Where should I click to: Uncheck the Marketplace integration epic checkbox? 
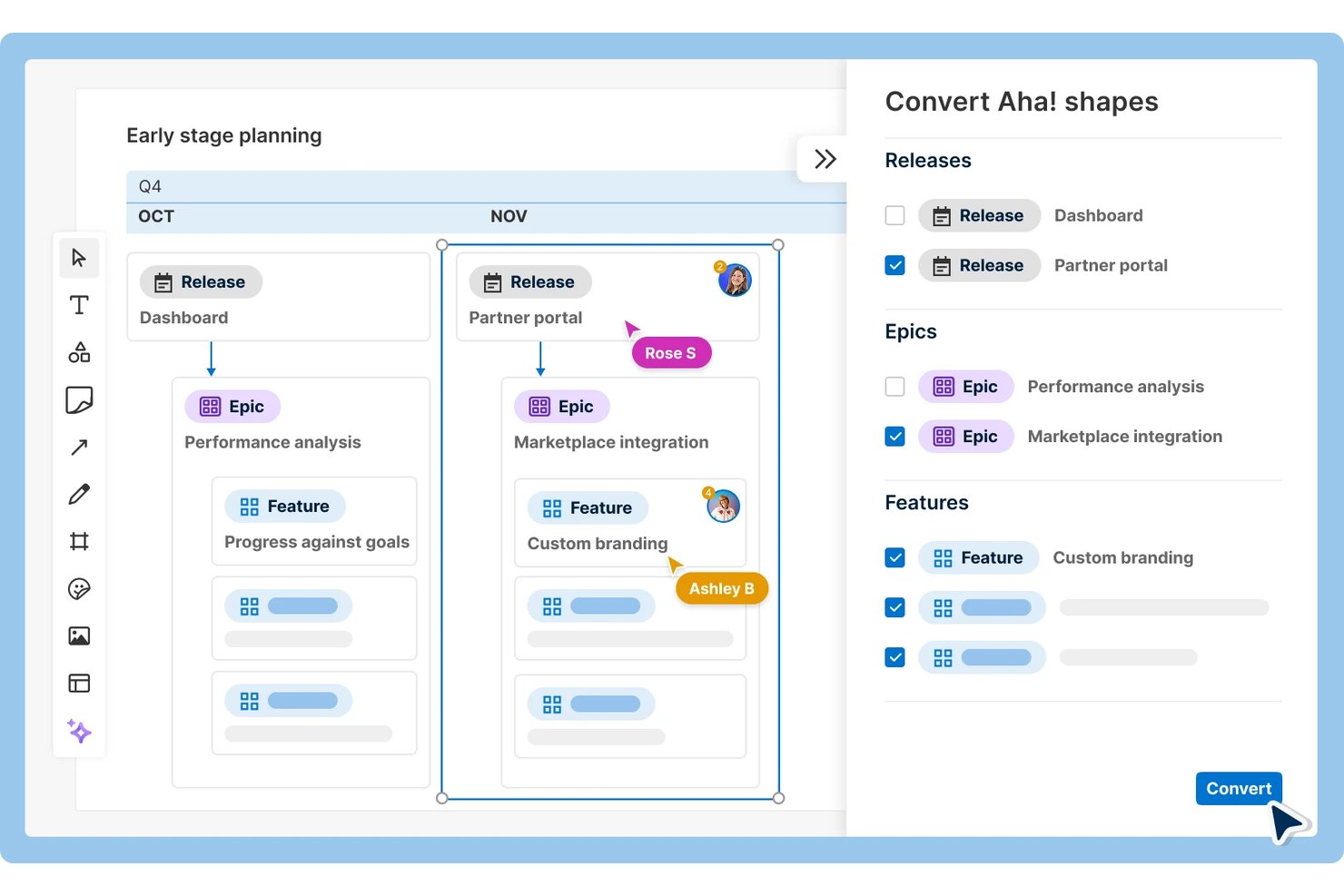pos(894,437)
